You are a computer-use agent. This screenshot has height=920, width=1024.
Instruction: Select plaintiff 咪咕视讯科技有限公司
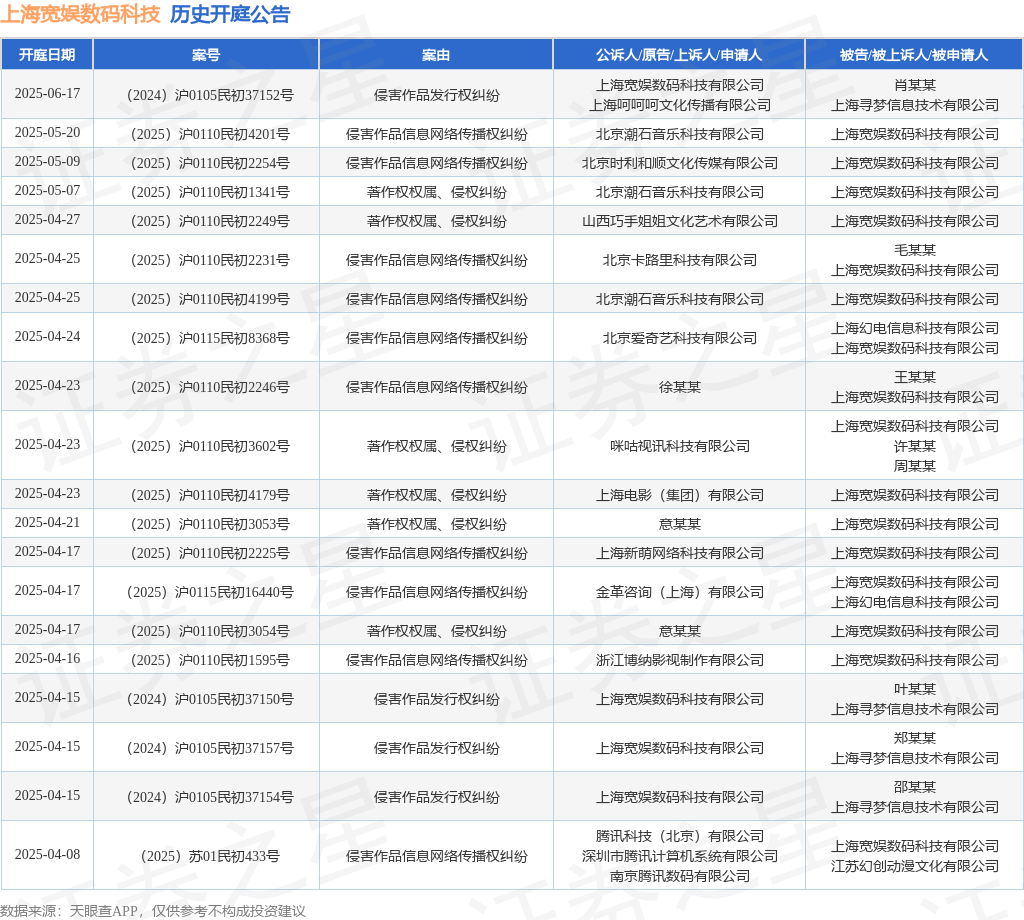(x=680, y=446)
